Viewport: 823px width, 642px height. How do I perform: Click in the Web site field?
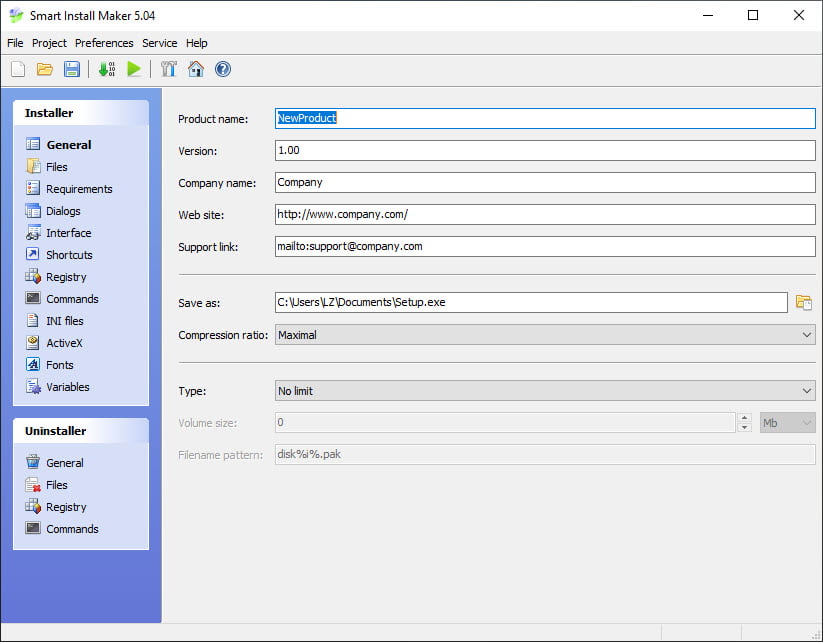(545, 215)
